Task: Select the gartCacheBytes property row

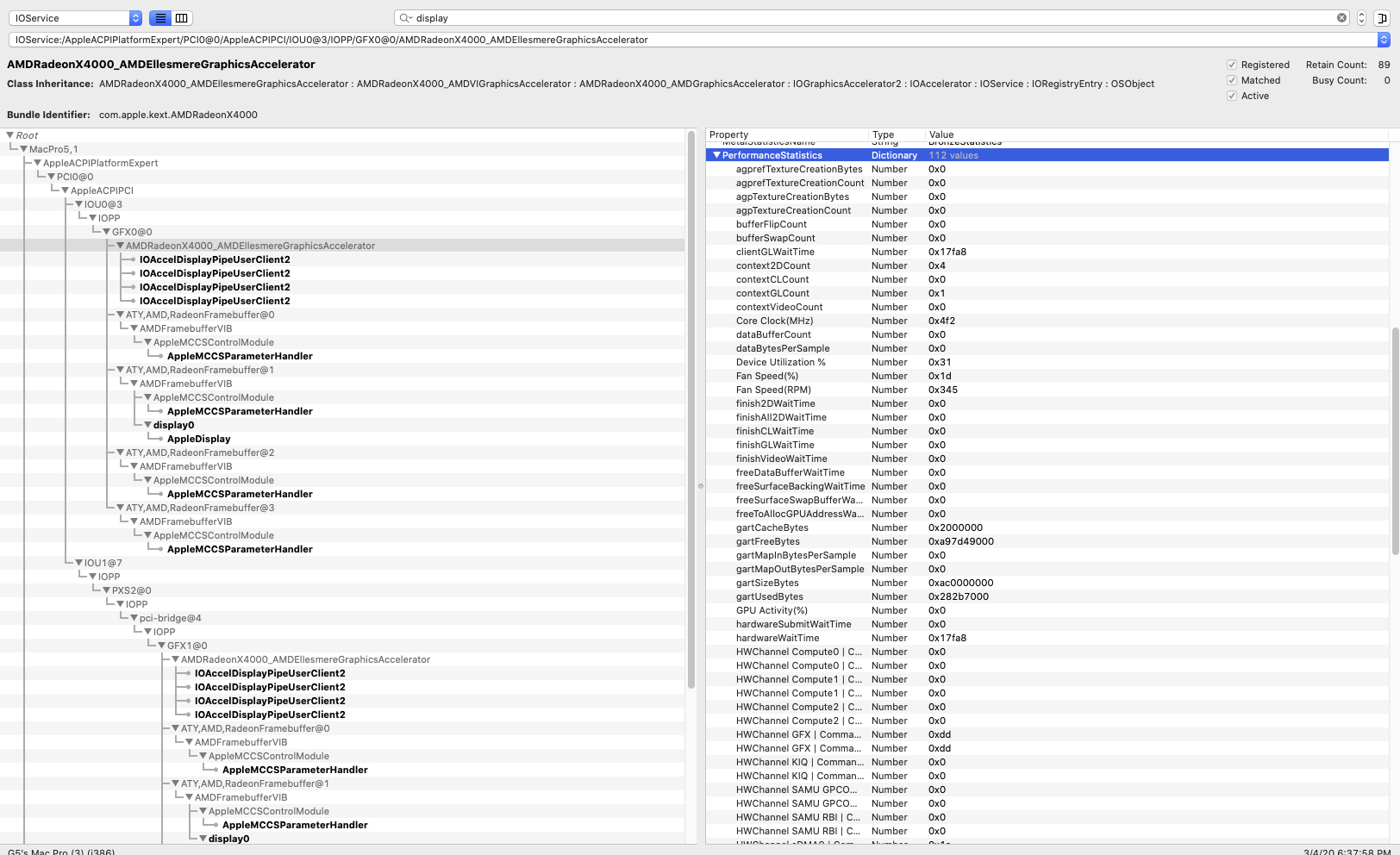Action: pyautogui.click(x=1047, y=527)
